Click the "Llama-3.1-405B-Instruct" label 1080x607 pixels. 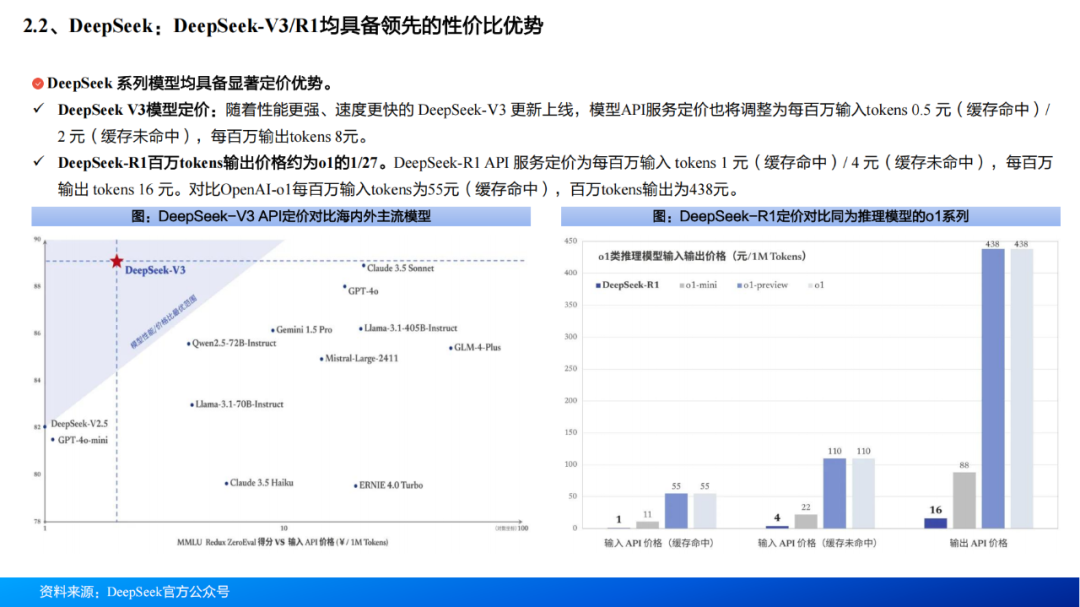[x=411, y=328]
